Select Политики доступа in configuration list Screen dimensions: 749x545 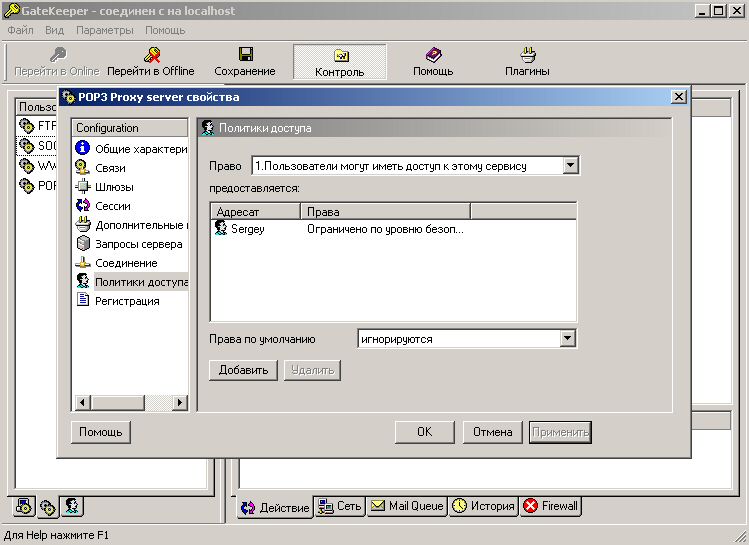pos(131,282)
